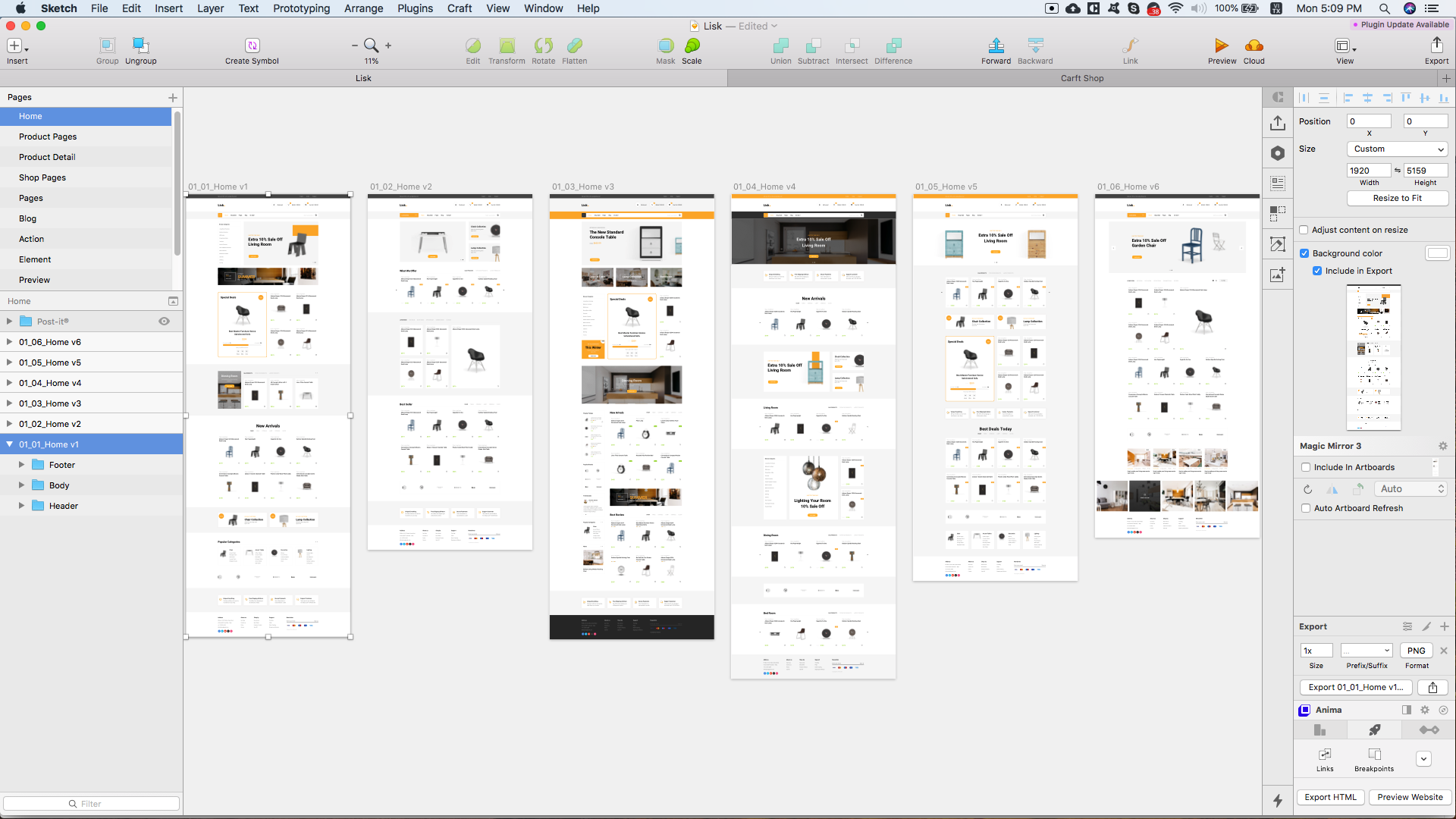Apply Difference boolean operation
This screenshot has width=1456, height=819.
(893, 50)
